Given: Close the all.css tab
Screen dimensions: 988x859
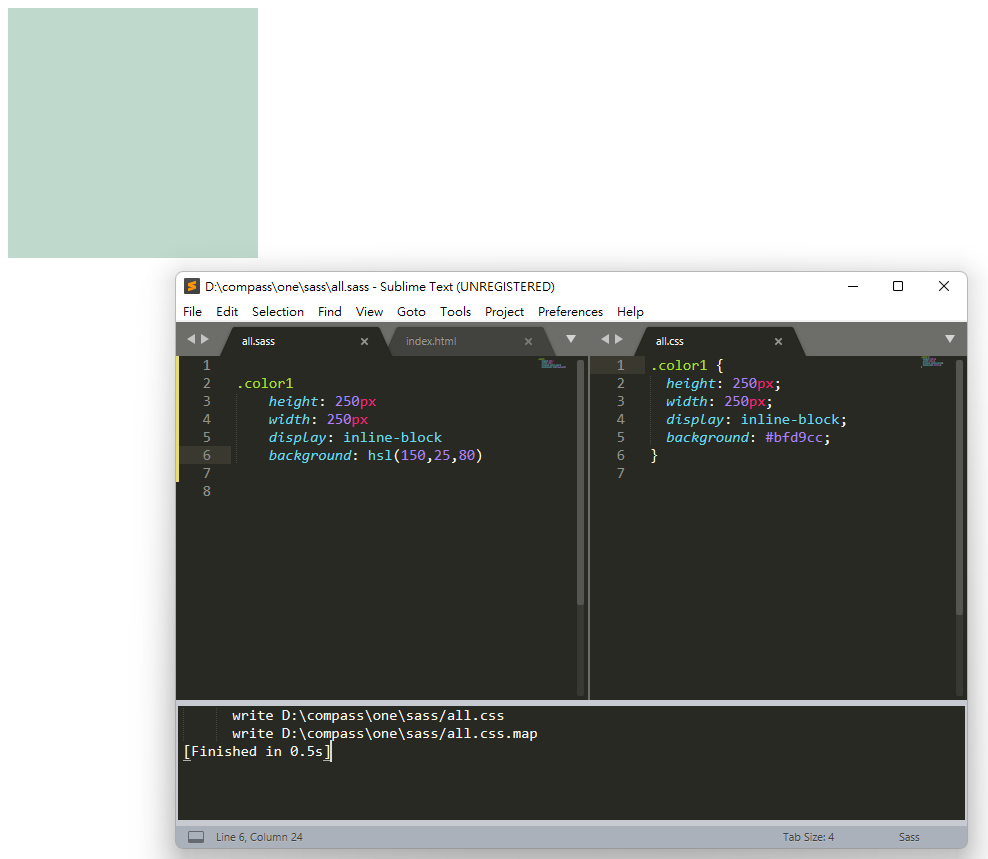Looking at the screenshot, I should [x=778, y=342].
